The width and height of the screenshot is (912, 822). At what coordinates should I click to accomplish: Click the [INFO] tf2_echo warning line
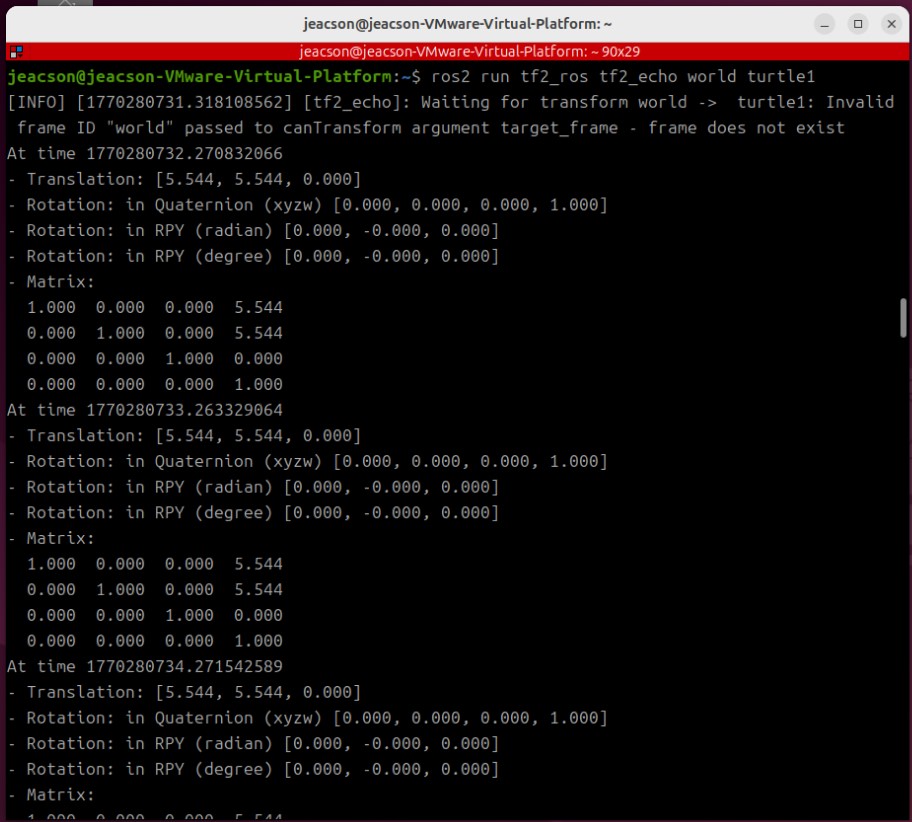click(x=450, y=102)
